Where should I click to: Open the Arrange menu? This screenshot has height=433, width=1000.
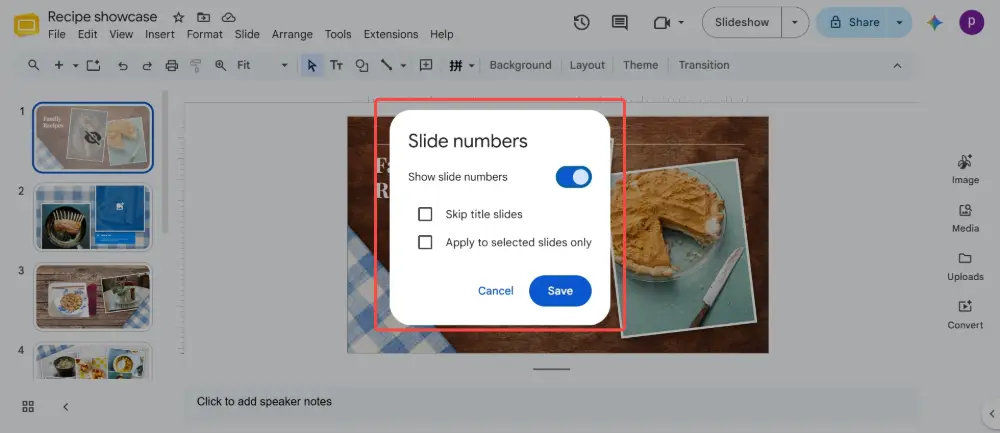(292, 34)
